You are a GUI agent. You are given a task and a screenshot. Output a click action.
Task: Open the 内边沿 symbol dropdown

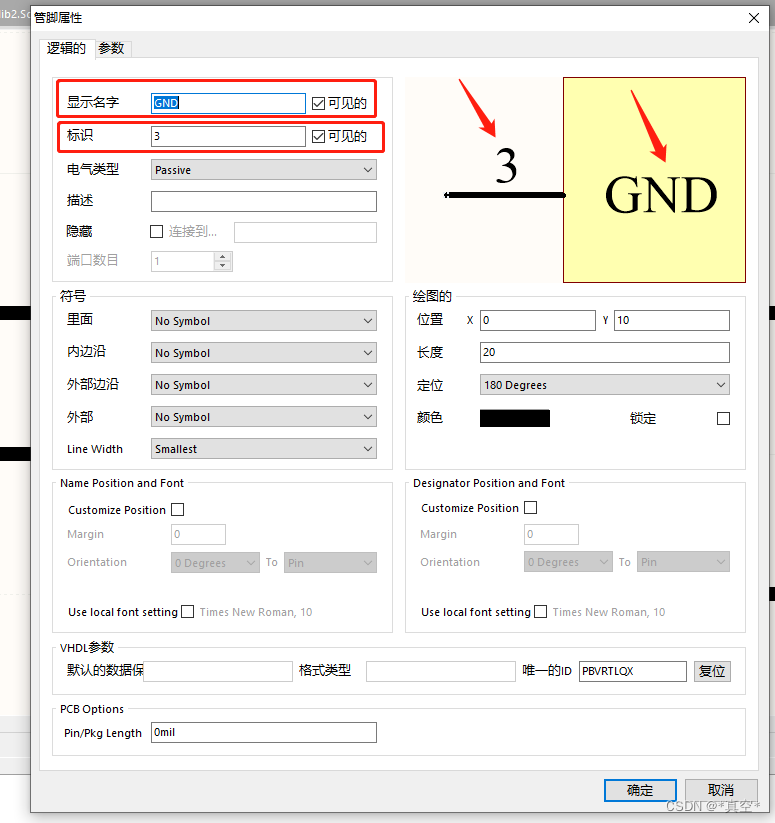click(263, 353)
